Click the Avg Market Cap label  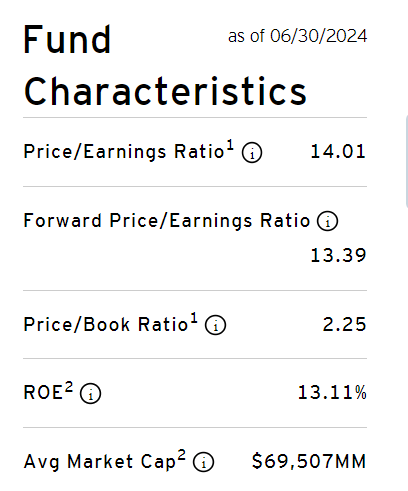point(100,462)
